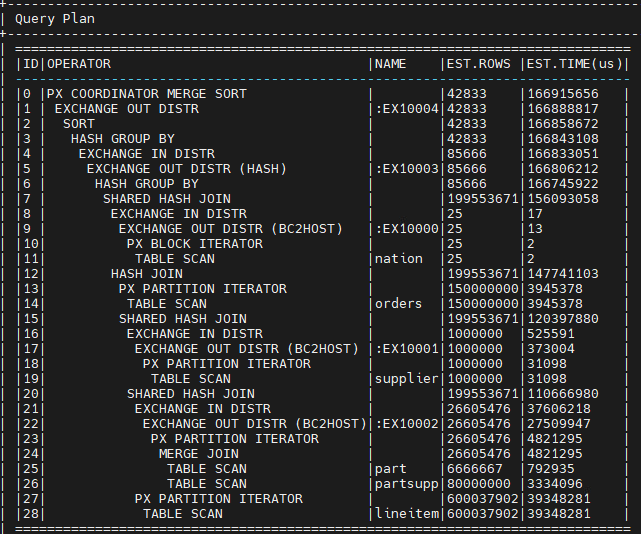Click the part table name
Screen dimensions: 641x534
390,469
